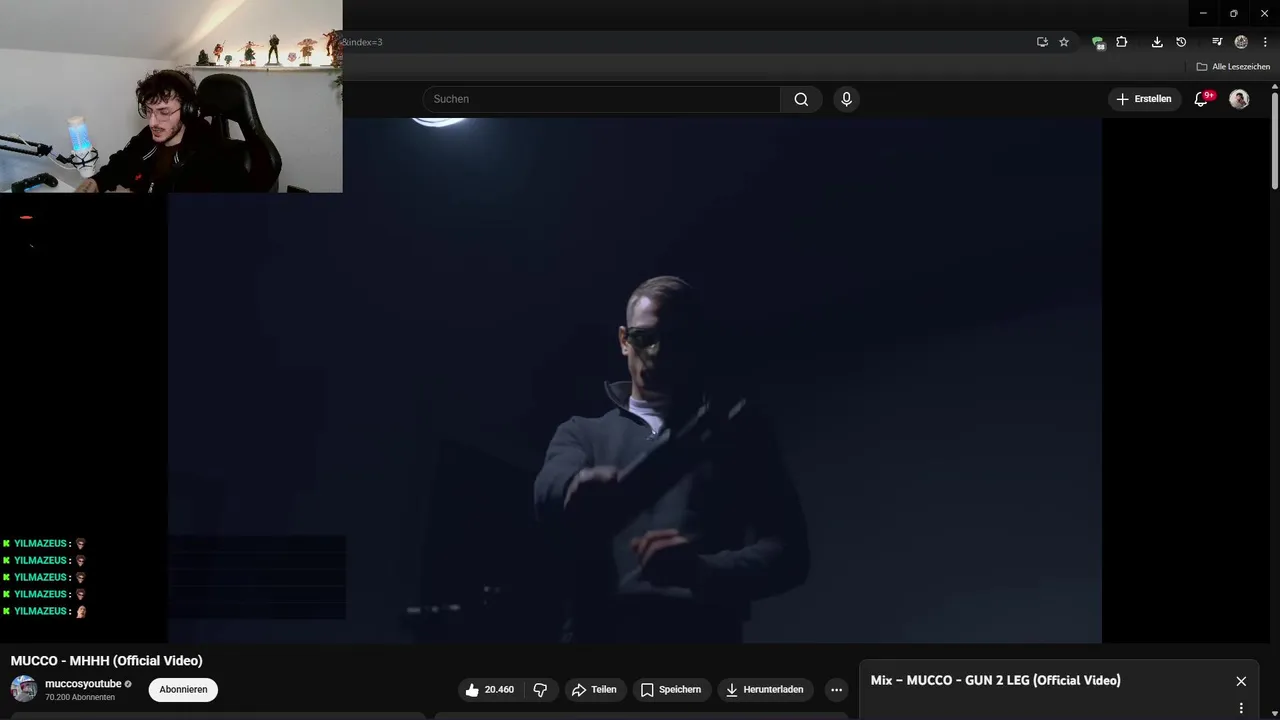Install page as app icon in address bar

(x=1042, y=42)
